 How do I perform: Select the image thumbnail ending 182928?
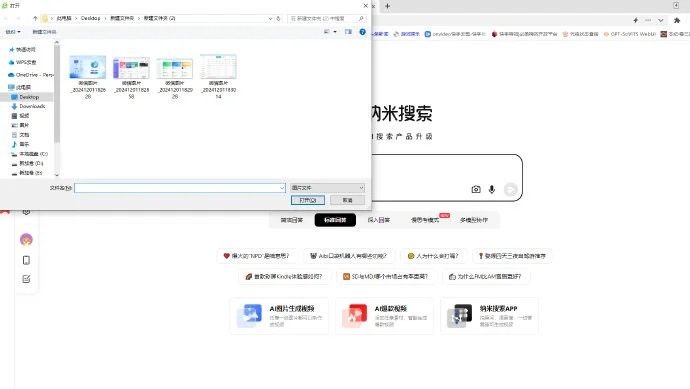(x=175, y=77)
